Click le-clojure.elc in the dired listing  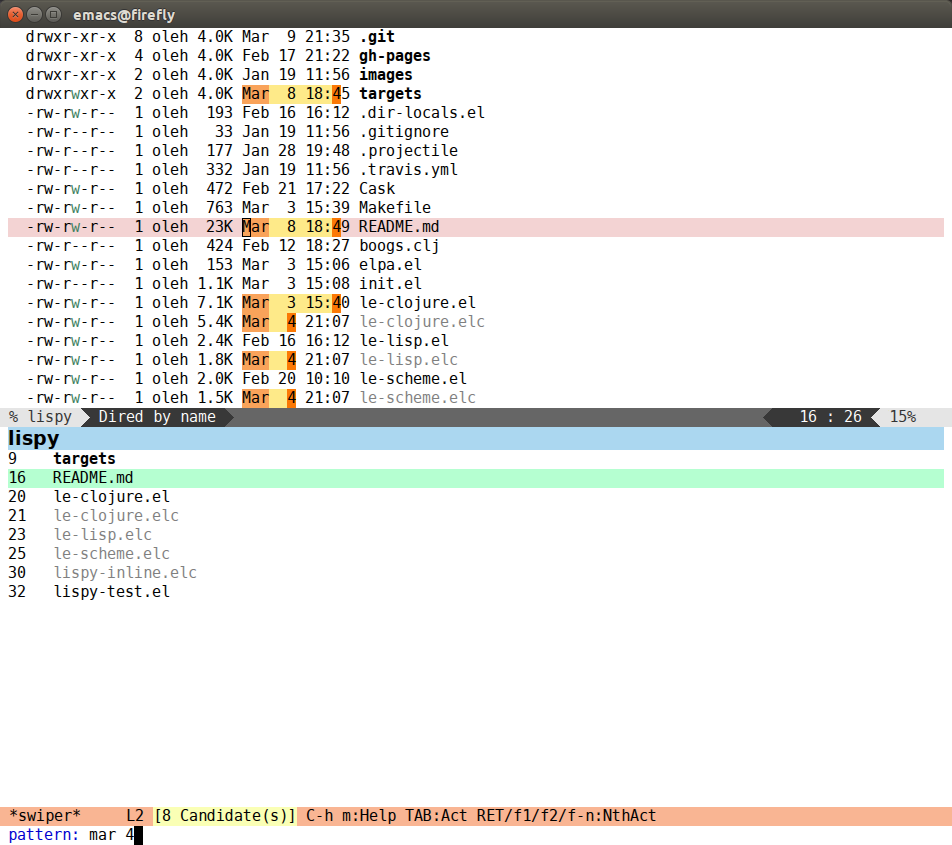(x=421, y=322)
